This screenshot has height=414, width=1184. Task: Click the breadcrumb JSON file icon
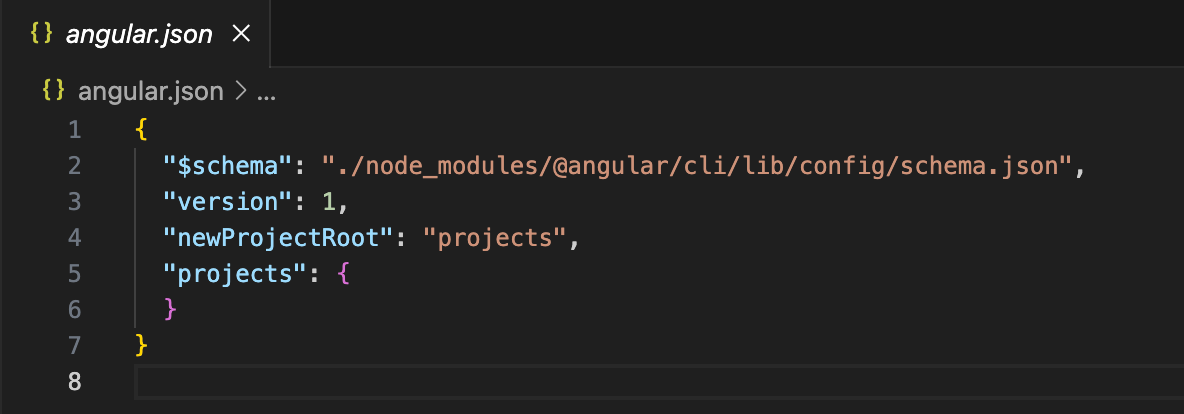click(x=53, y=91)
